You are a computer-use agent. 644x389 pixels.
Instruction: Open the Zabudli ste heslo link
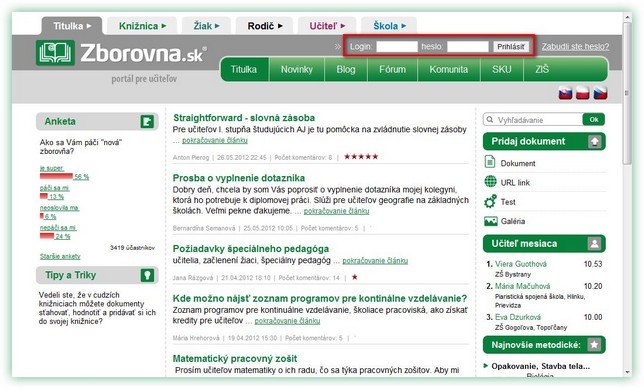(575, 46)
